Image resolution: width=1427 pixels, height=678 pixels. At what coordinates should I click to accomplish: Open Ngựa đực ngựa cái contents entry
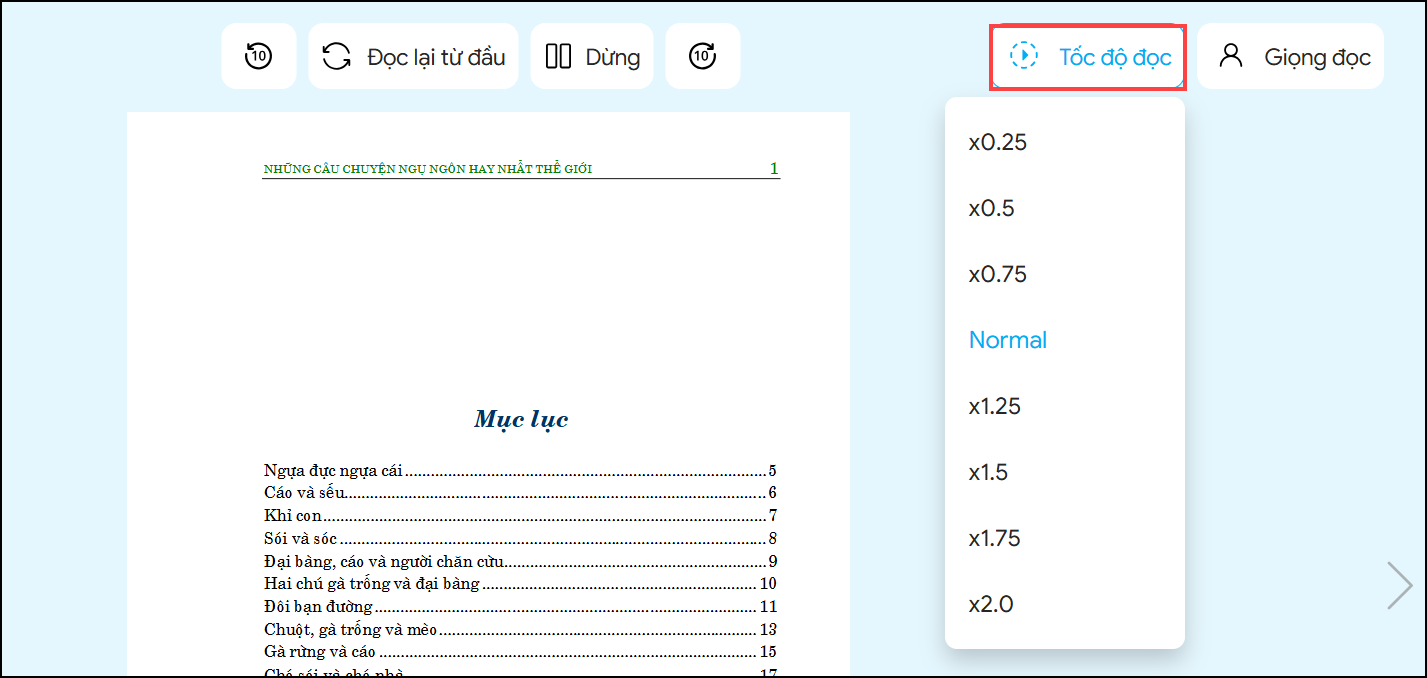[334, 470]
